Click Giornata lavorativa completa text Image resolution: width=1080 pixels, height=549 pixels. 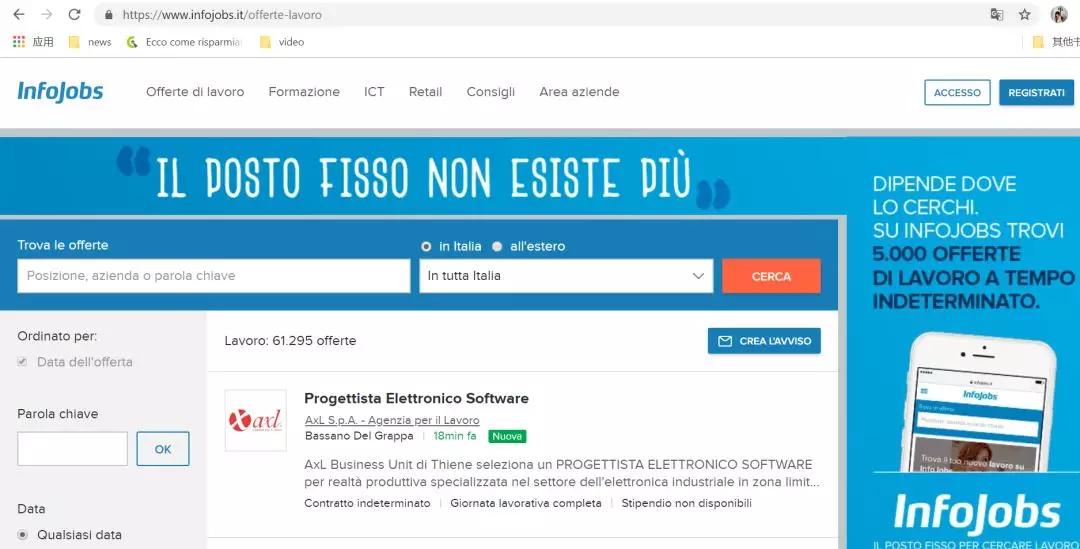coord(526,504)
